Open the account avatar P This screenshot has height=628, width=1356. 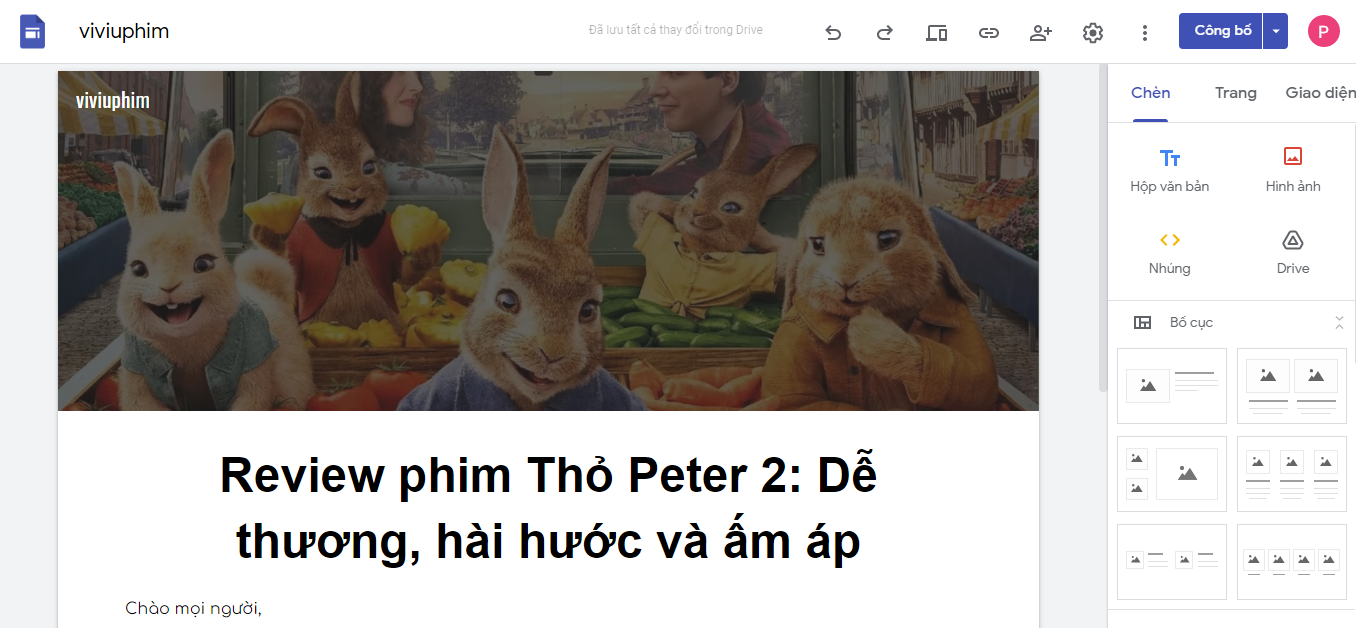[x=1324, y=31]
